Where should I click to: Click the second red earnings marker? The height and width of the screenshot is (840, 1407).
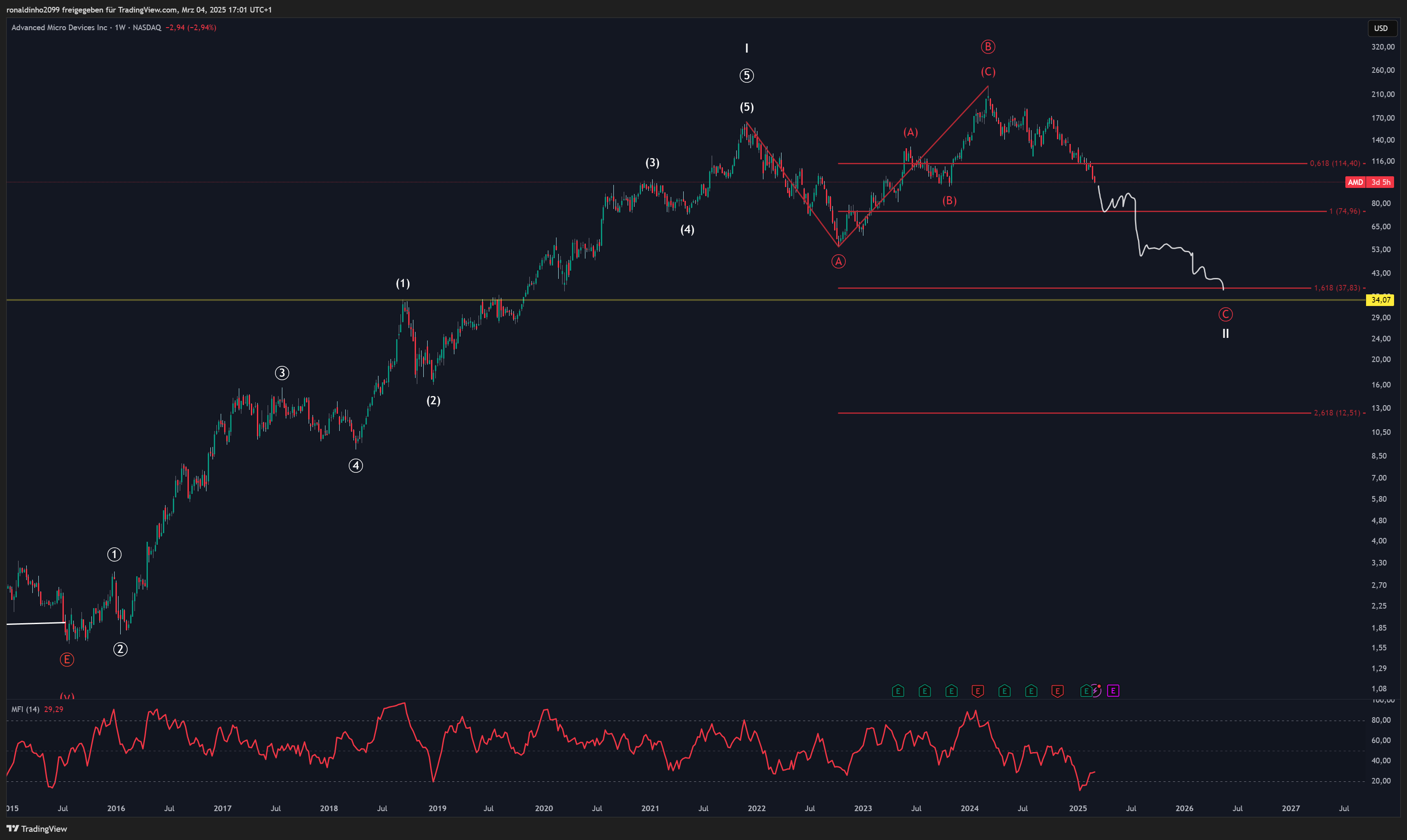1057,690
